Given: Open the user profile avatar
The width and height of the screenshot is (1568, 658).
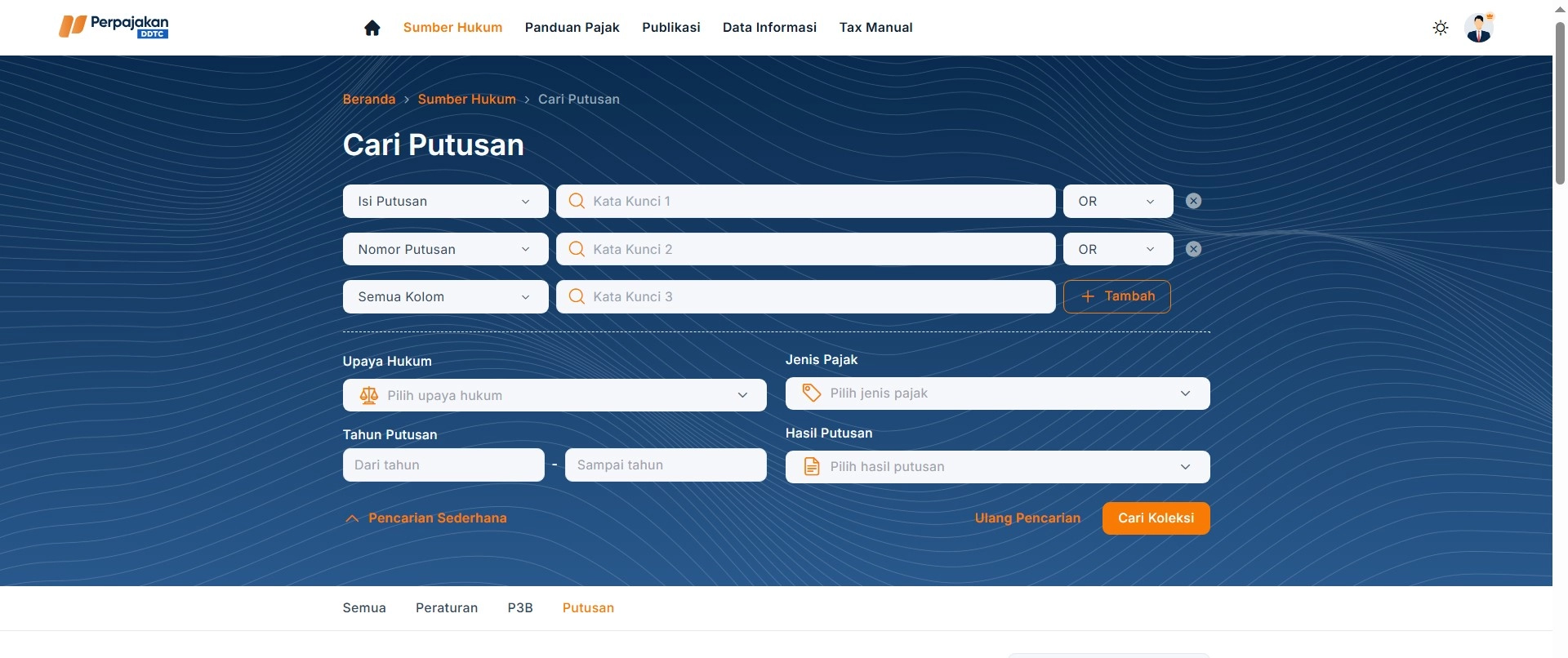Looking at the screenshot, I should (1479, 28).
